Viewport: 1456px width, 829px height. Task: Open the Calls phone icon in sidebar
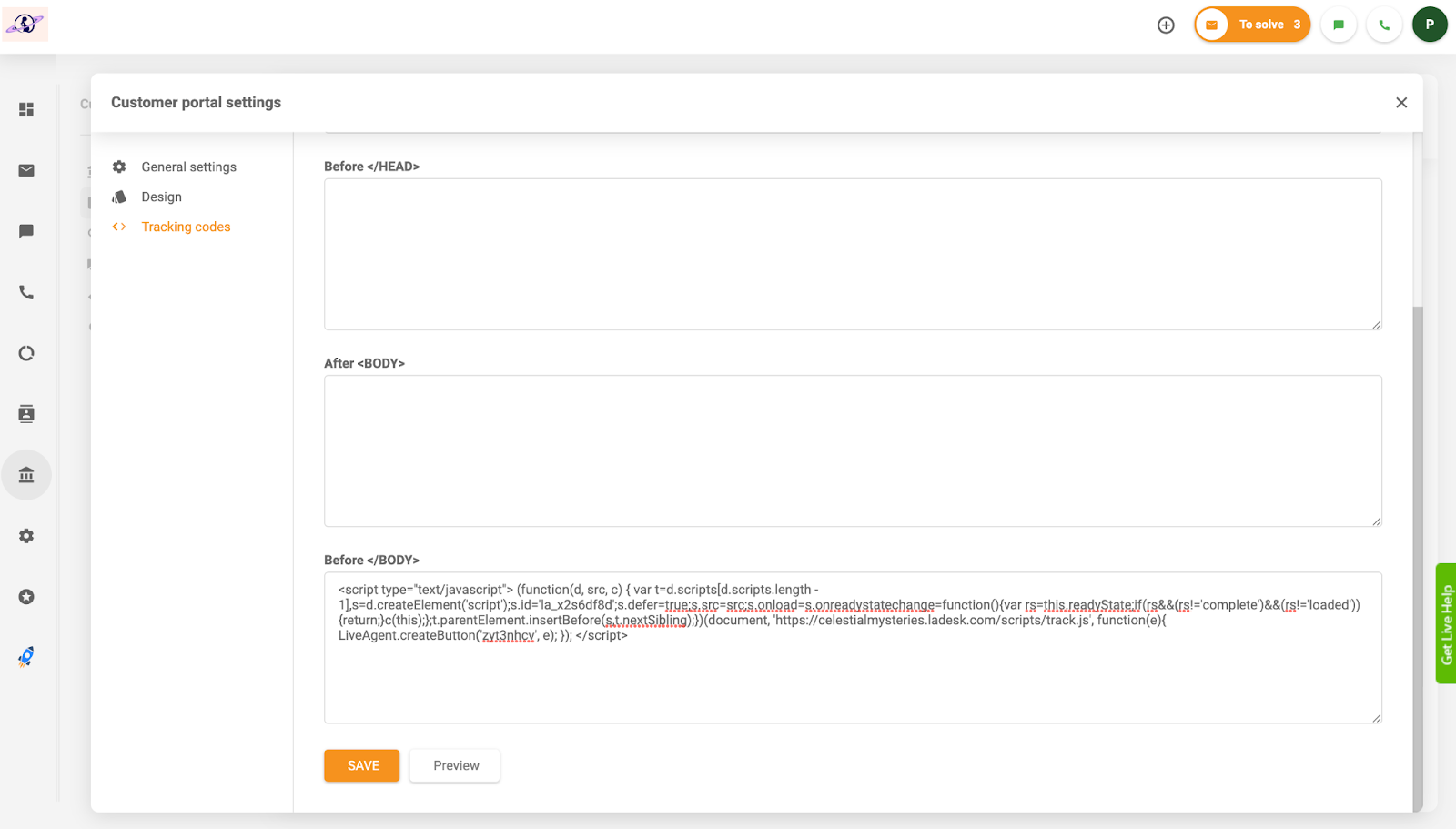[x=26, y=292]
